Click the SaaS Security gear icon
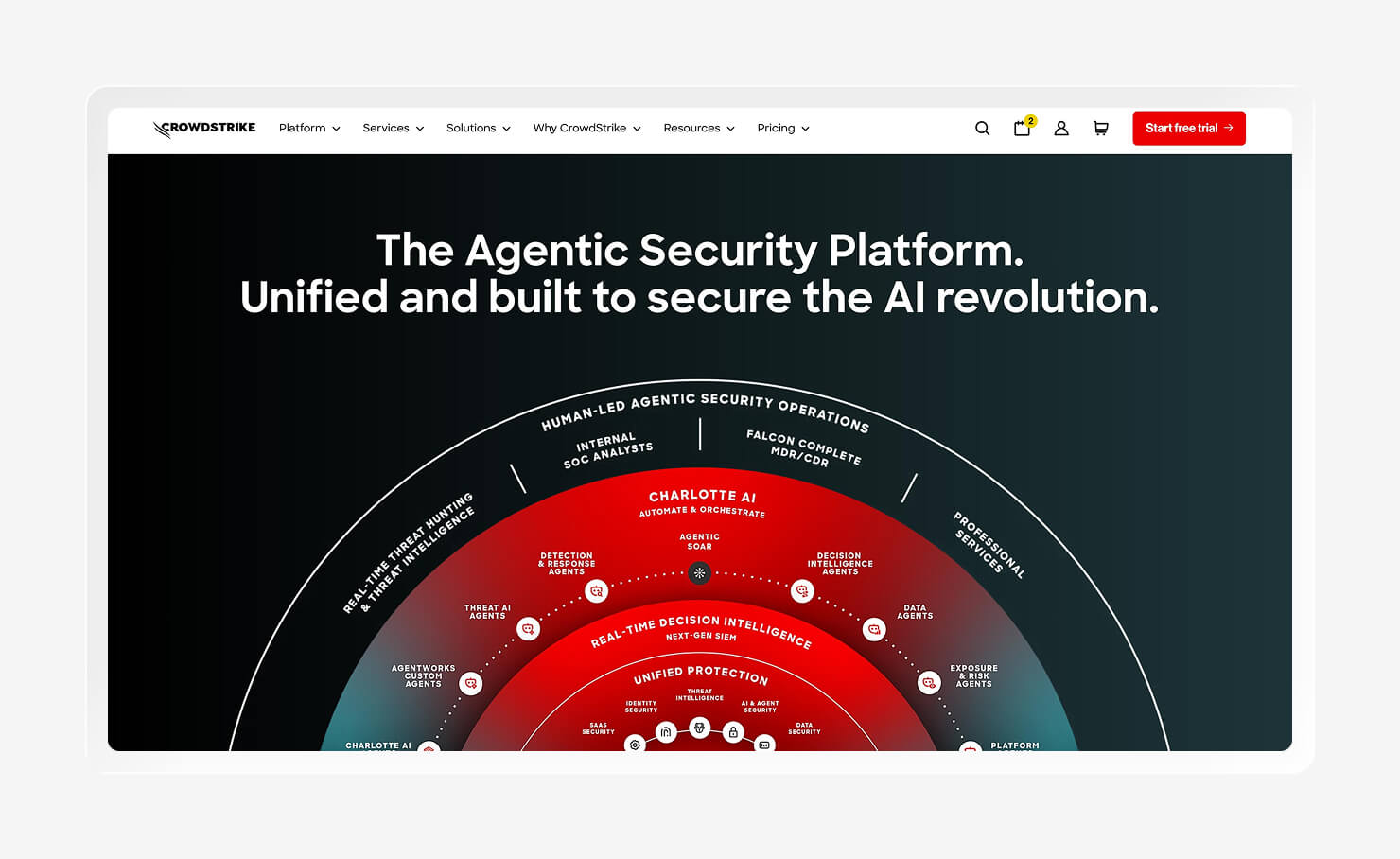Viewport: 1400px width, 859px height. (635, 745)
